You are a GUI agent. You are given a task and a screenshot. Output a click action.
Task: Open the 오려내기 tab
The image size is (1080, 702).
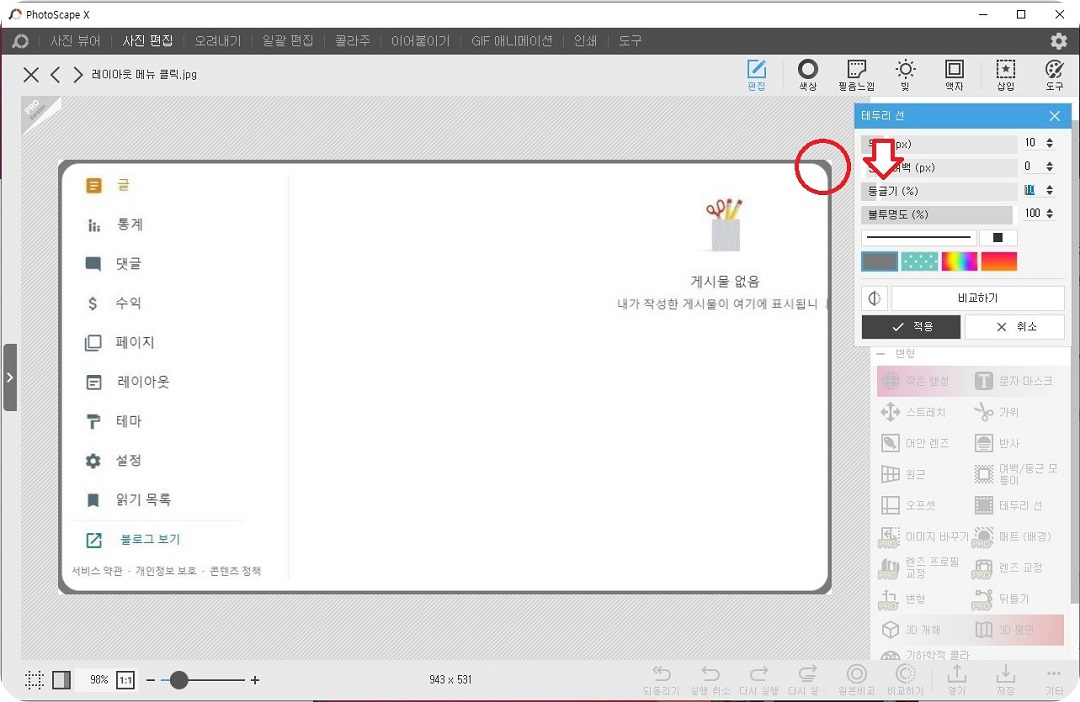pos(218,41)
